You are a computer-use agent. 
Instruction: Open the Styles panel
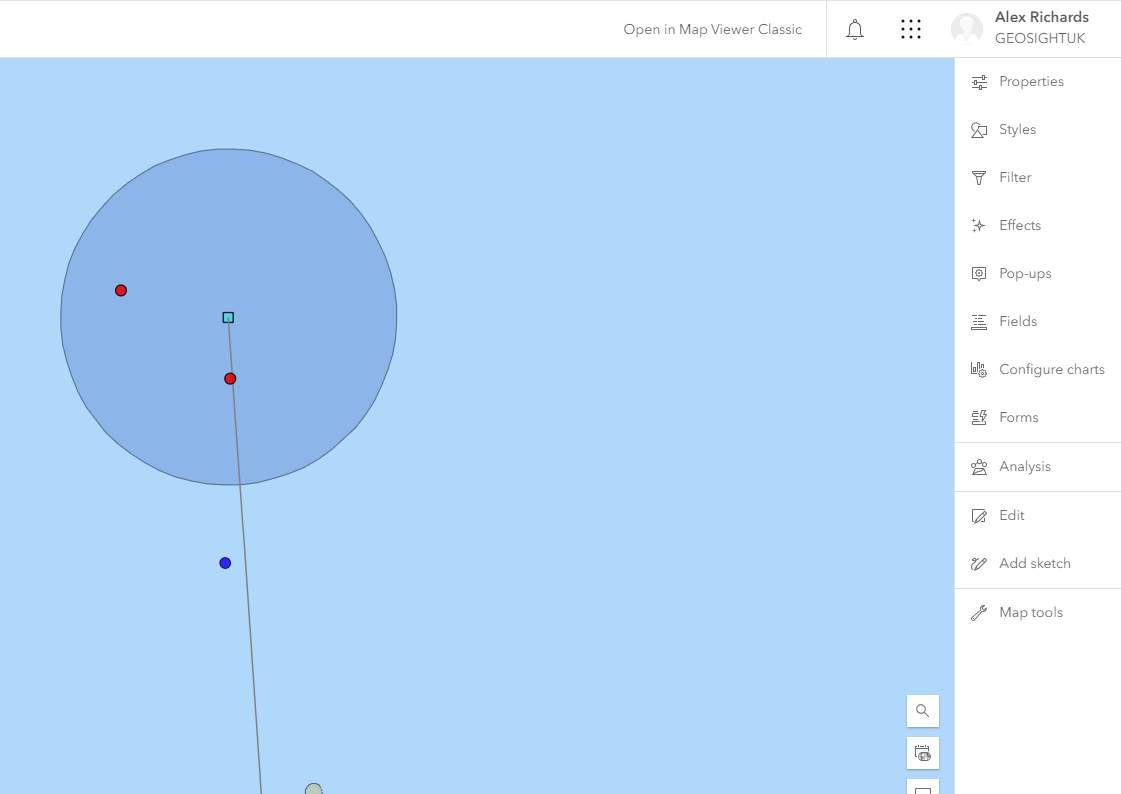tap(1017, 129)
